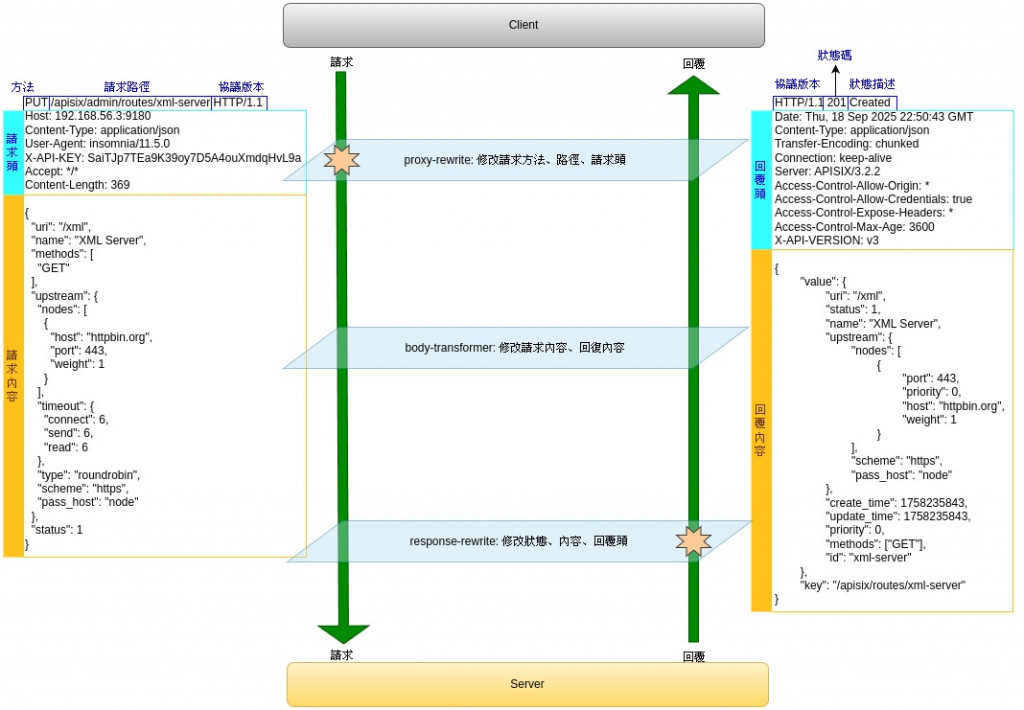Viewport: 1024px width, 710px height.
Task: Click the "create_time": 1758235843 line
Action: tap(896, 503)
